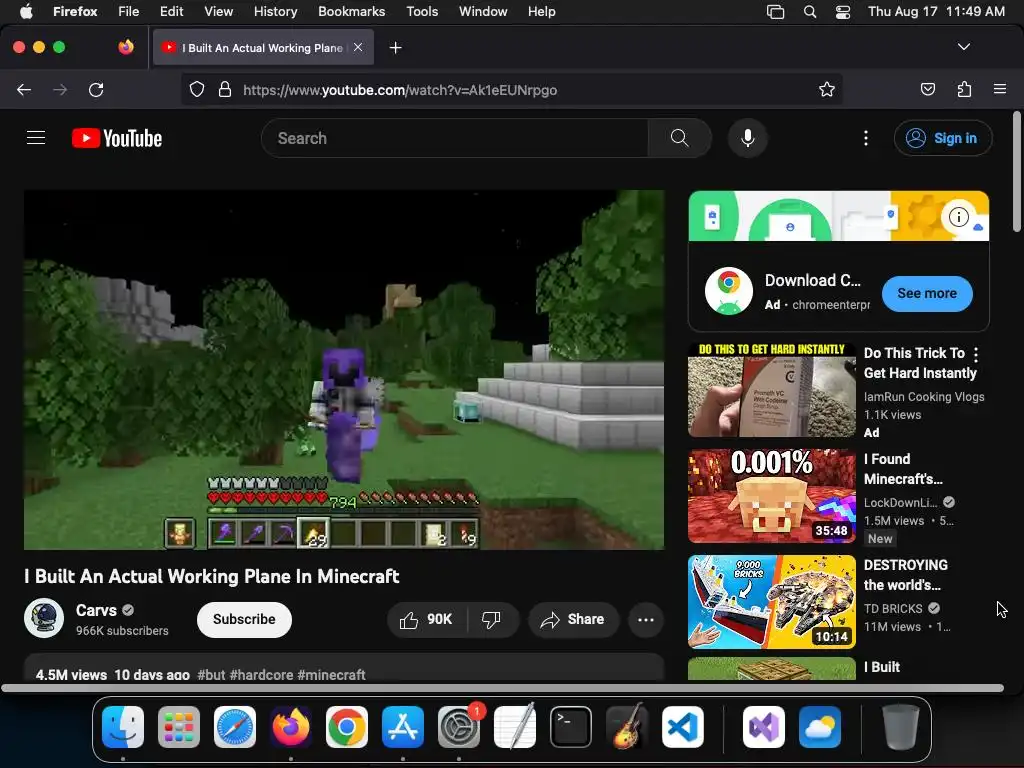Open Terminal from the Dock
This screenshot has width=1024, height=768.
click(571, 726)
